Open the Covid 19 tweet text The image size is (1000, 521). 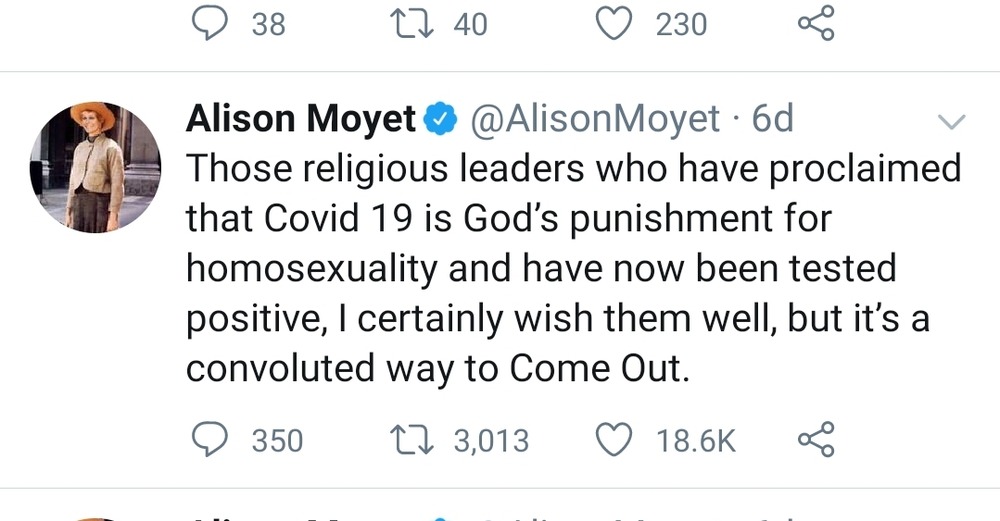(572, 268)
